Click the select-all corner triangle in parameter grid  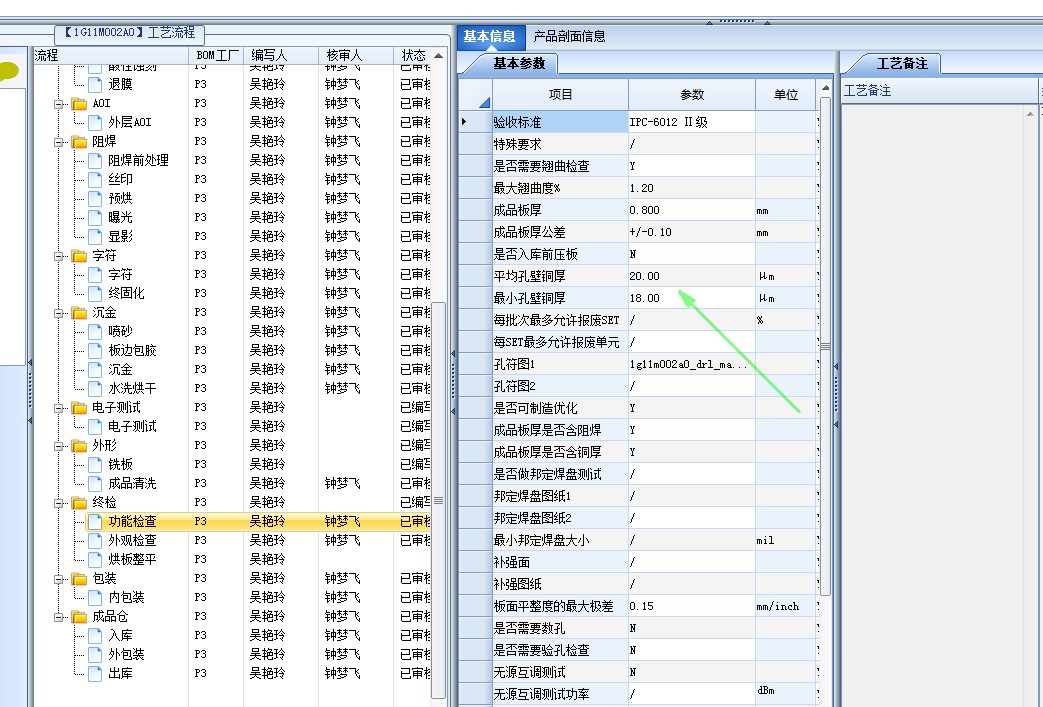pos(484,102)
